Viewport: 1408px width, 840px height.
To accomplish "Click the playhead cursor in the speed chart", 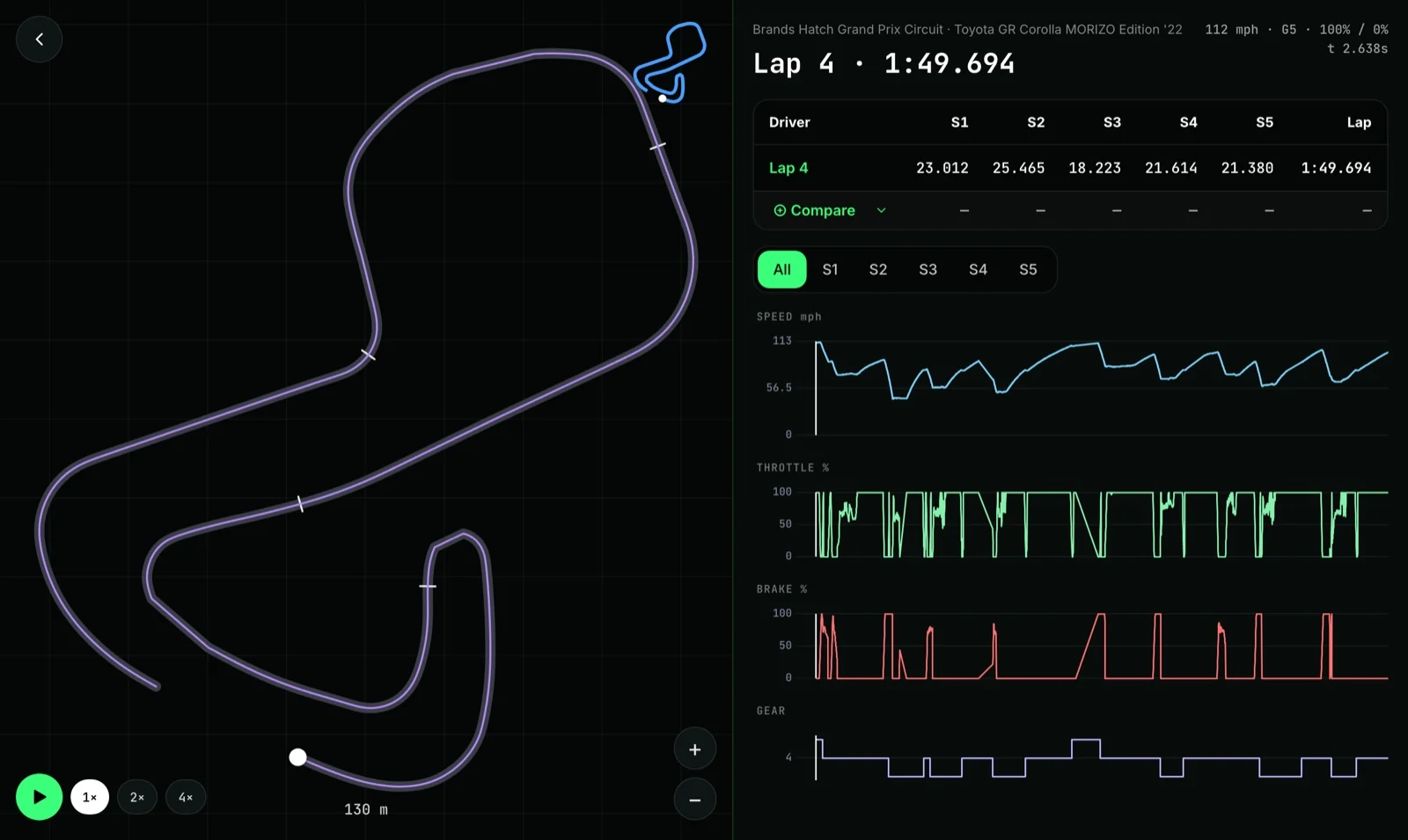I will [816, 387].
